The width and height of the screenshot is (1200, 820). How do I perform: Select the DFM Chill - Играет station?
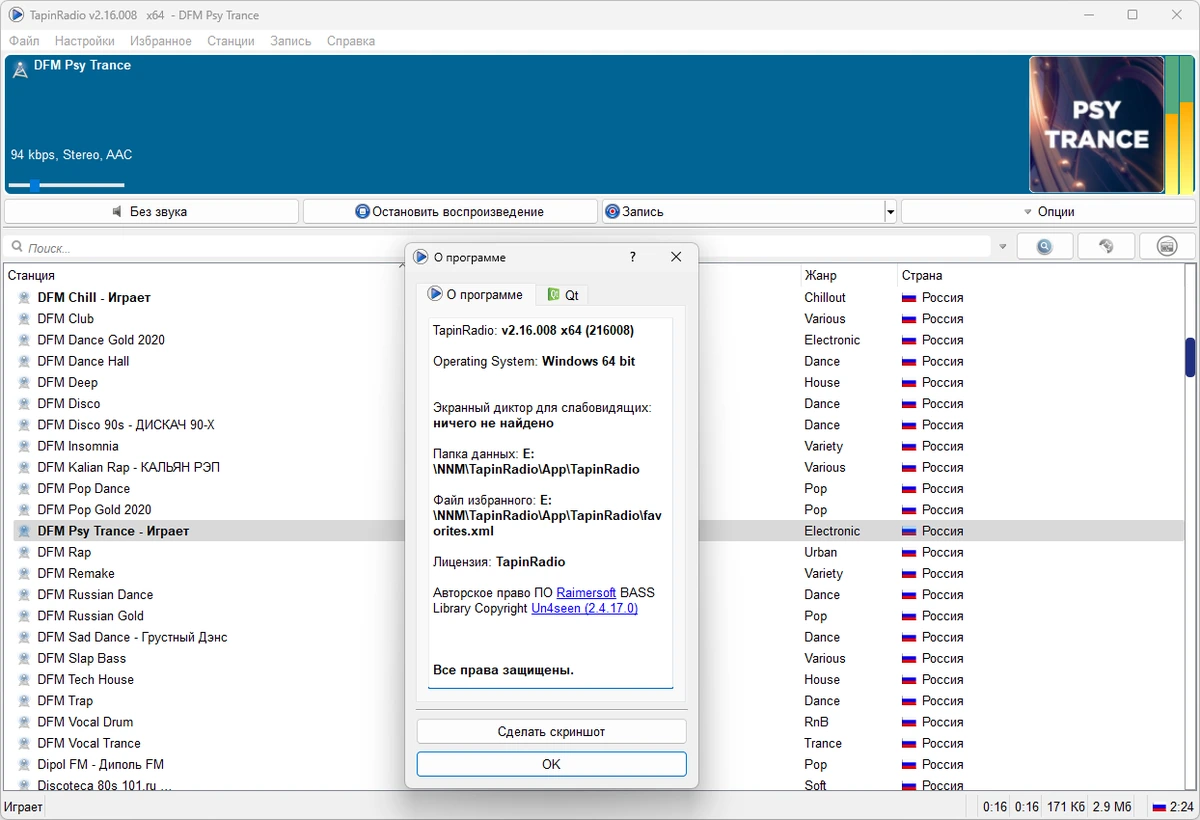tap(94, 298)
